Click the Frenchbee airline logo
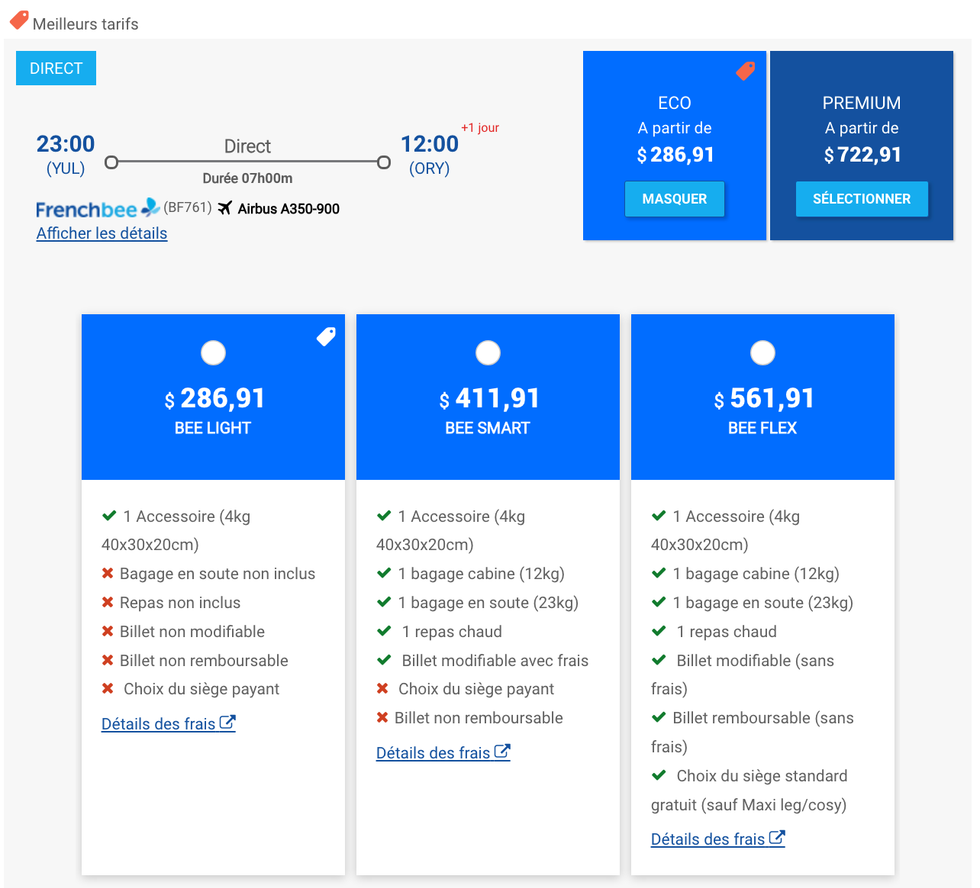980x888 pixels. pyautogui.click(x=97, y=208)
